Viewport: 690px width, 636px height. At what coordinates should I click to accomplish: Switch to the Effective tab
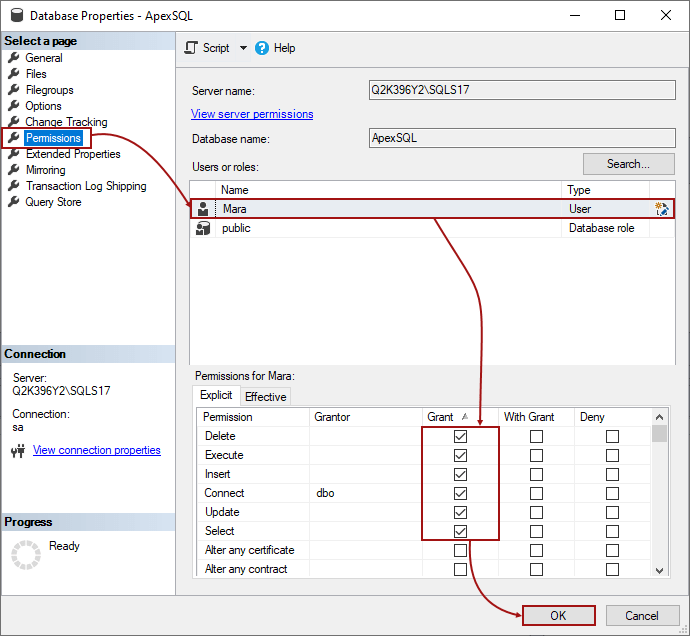[265, 397]
